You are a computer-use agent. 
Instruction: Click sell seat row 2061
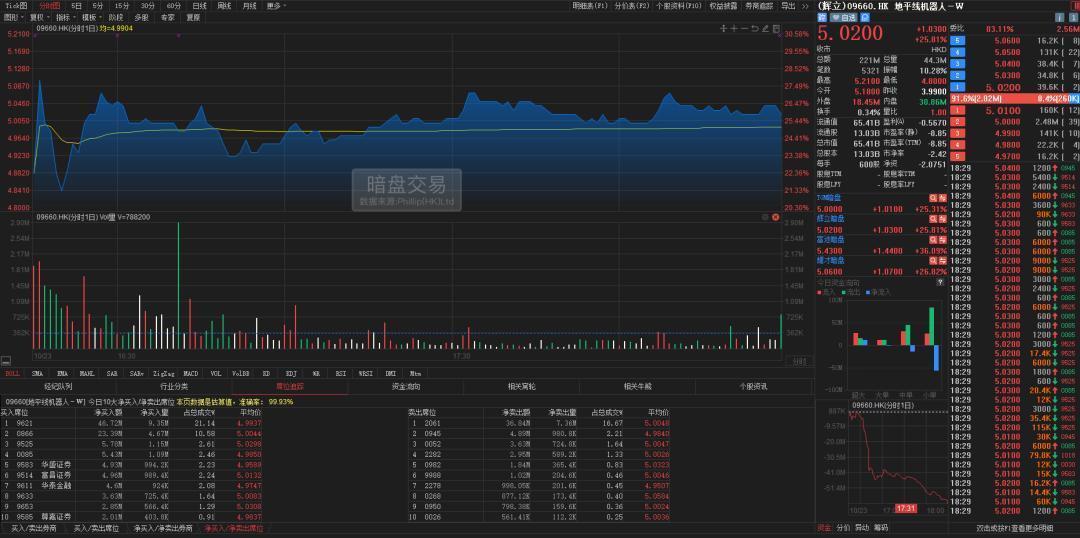[539, 423]
